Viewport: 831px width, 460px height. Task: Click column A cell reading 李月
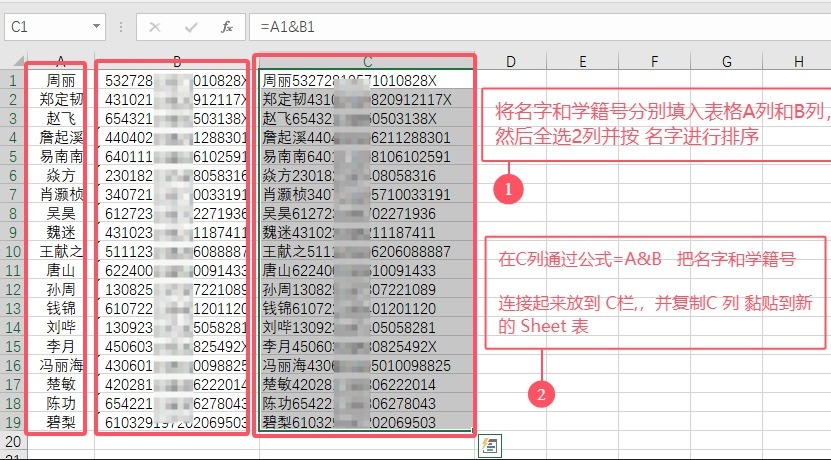[x=61, y=347]
